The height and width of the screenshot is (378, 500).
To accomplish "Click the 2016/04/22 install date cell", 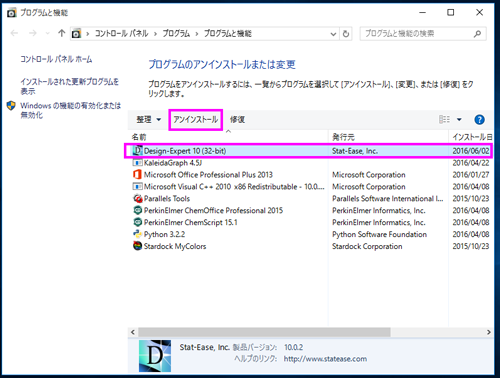I will 471,163.
